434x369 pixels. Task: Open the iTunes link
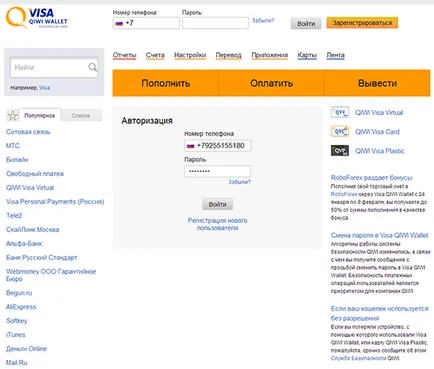[x=15, y=335]
